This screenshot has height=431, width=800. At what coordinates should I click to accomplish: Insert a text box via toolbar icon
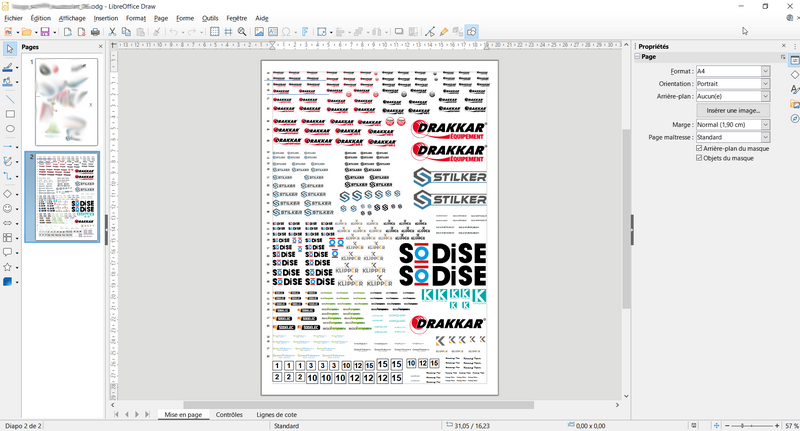(x=273, y=32)
